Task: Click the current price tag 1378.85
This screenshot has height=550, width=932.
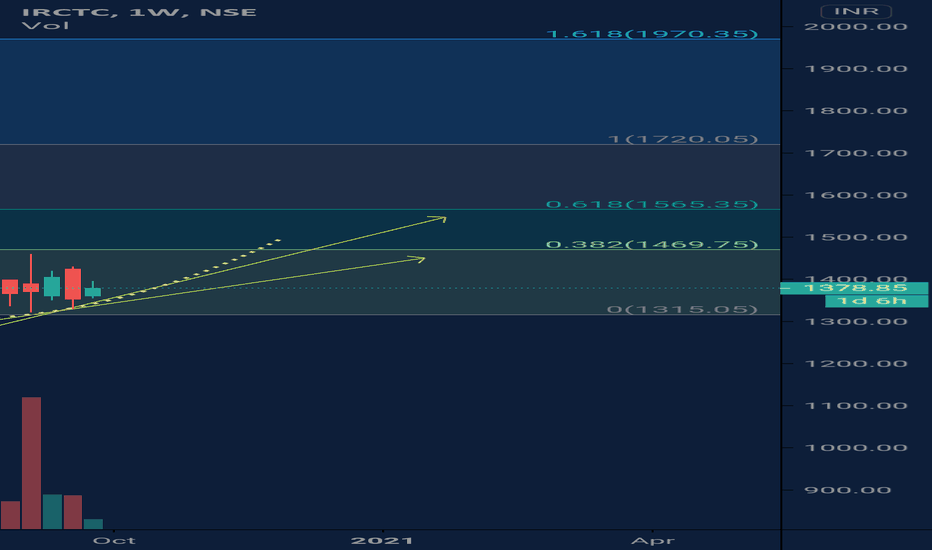Action: (x=855, y=288)
